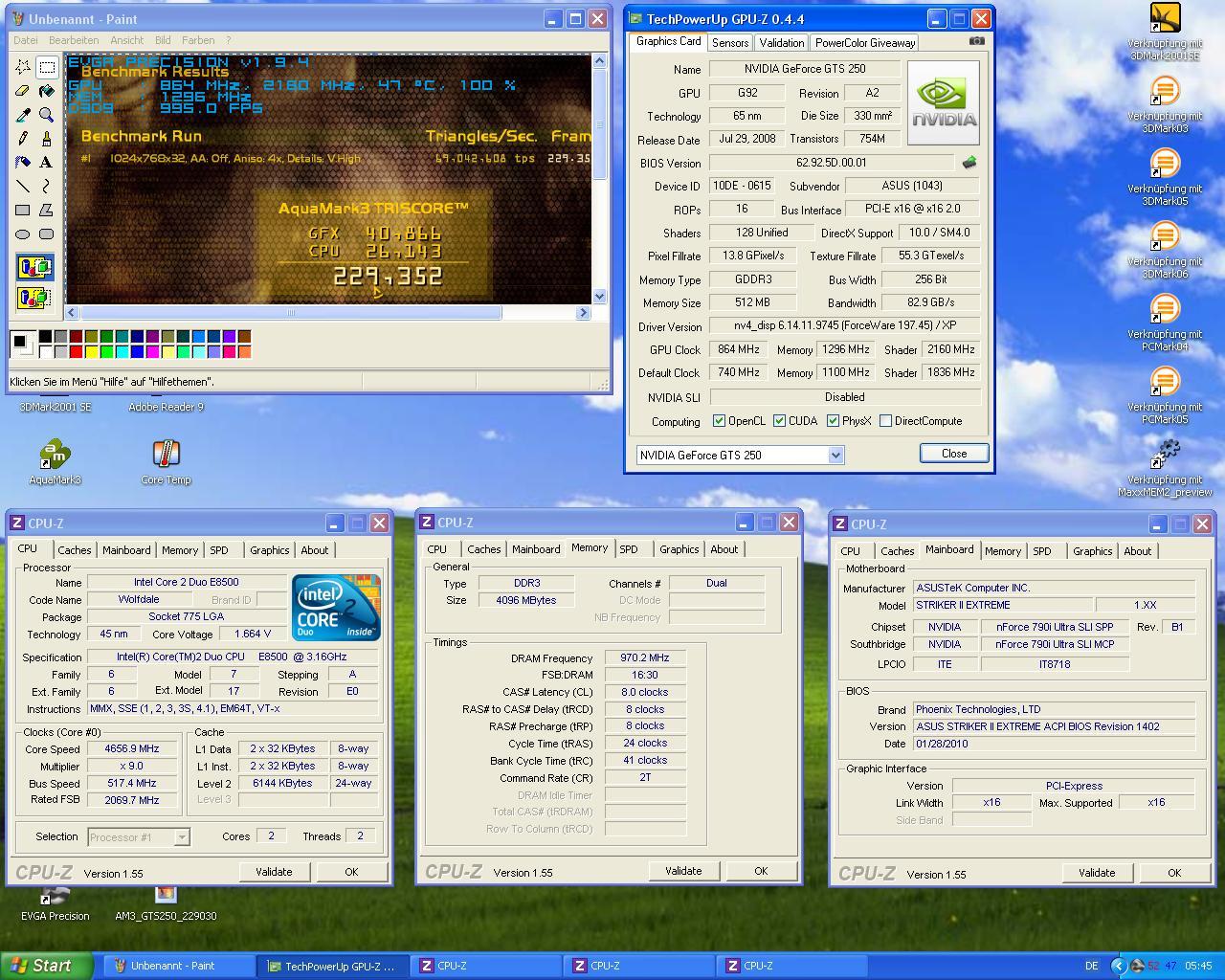
Task: Pick the Eraser tool in Paint
Action: pyautogui.click(x=23, y=91)
